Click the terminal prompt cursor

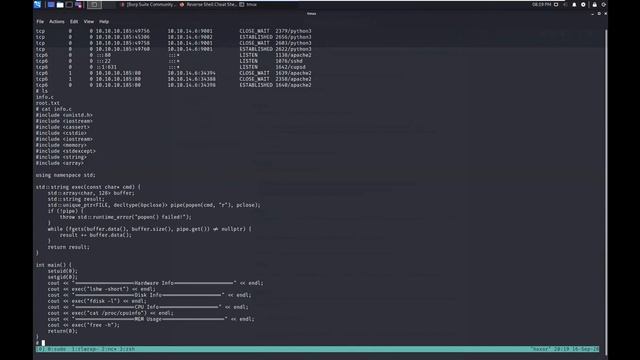tap(43, 343)
